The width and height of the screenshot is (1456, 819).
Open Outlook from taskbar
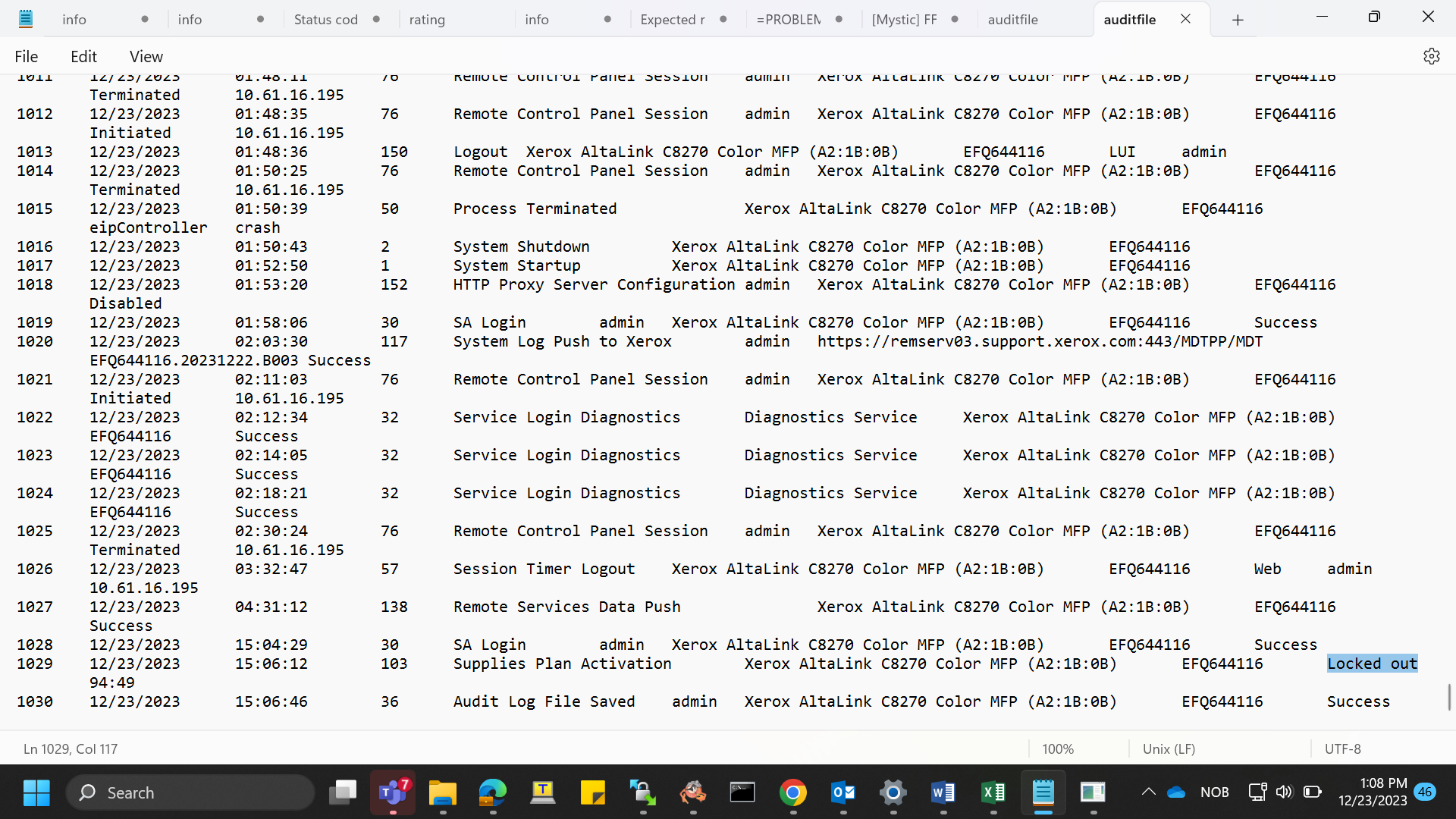(843, 792)
